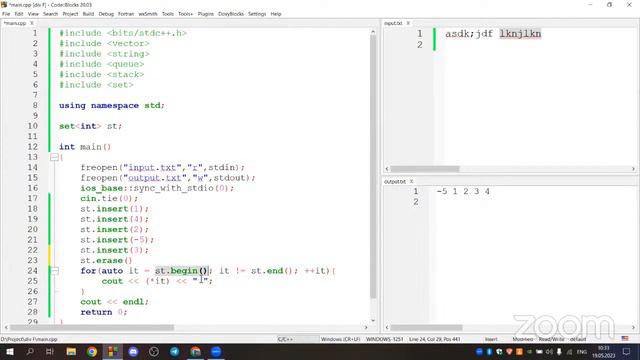The image size is (640, 360).
Task: Click the Windows (CR+LF) status bar entry
Action: tap(340, 339)
